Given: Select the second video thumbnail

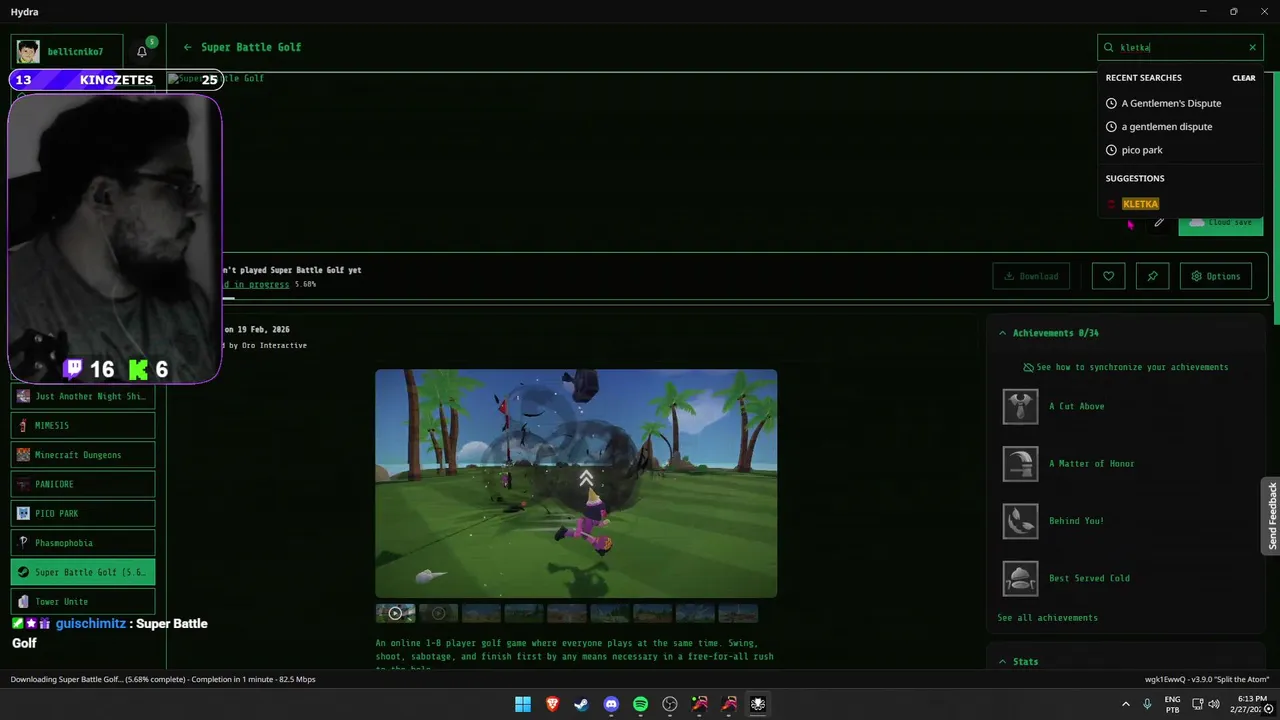Looking at the screenshot, I should 438,613.
